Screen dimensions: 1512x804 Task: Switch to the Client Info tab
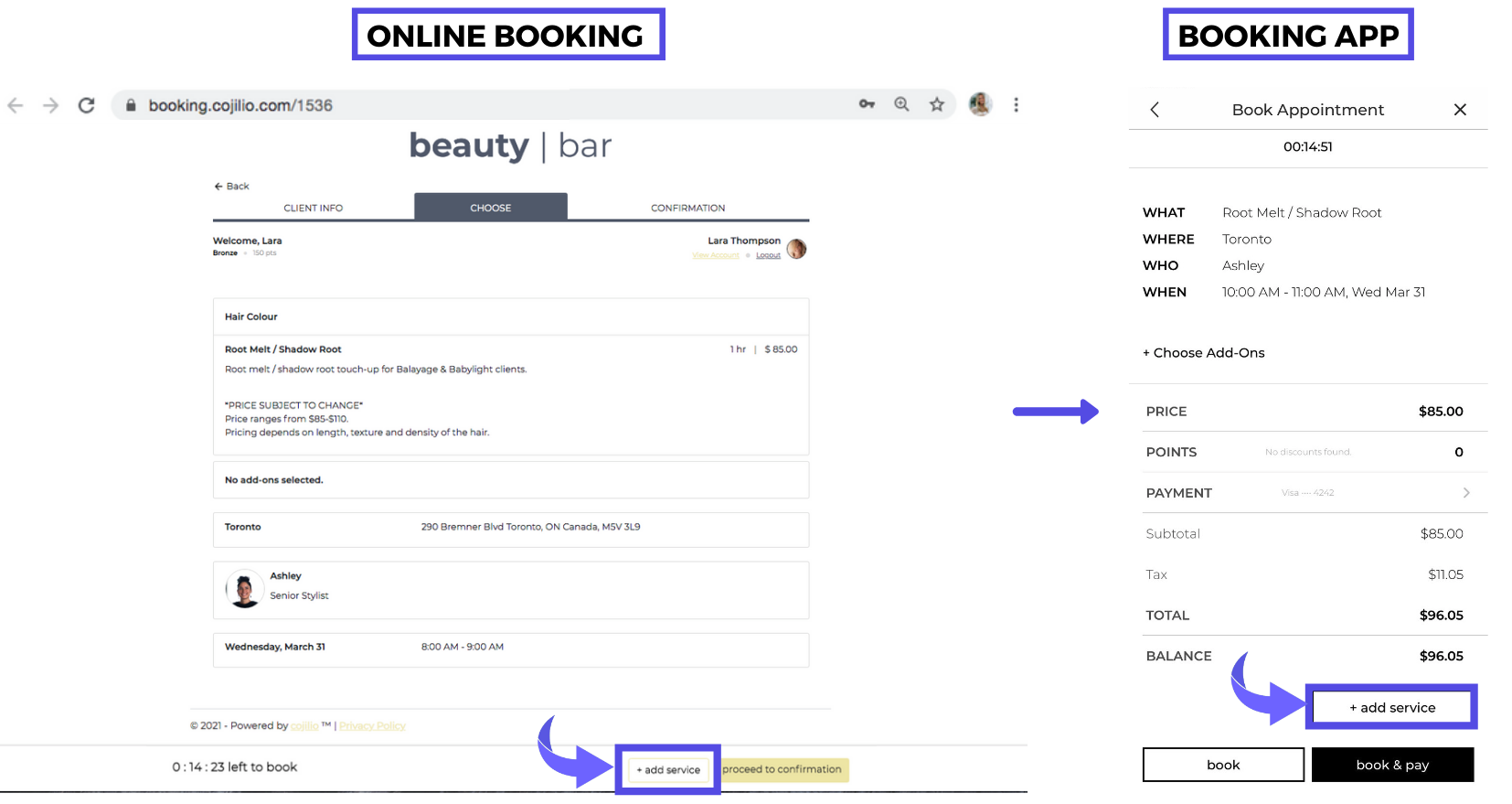tap(313, 208)
